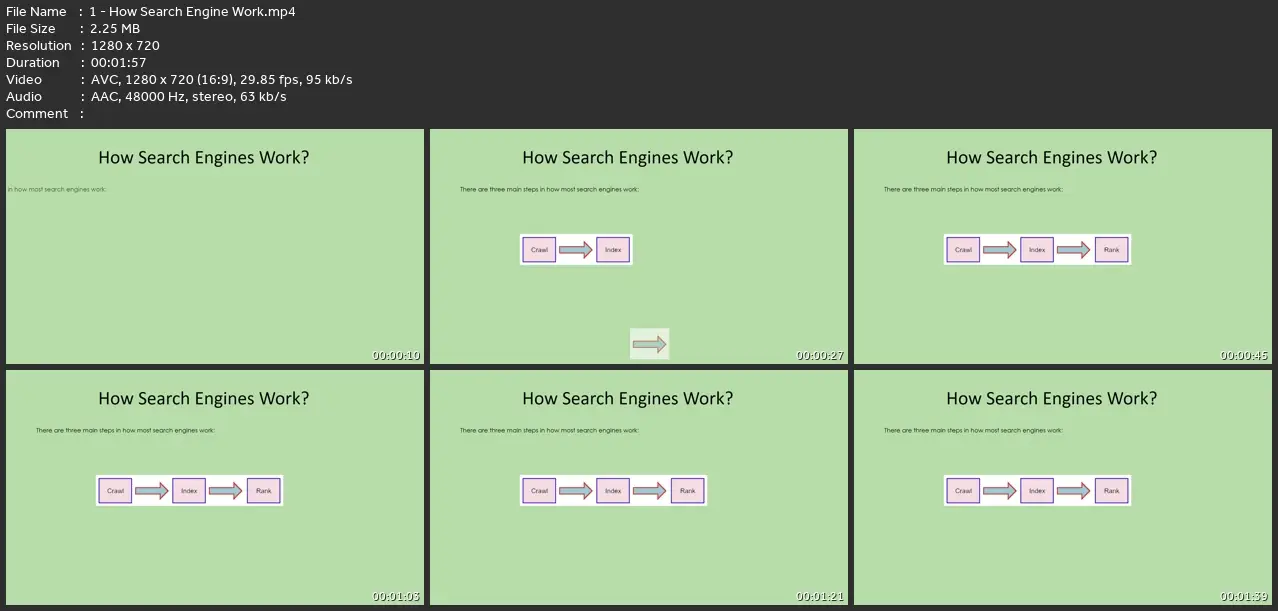Click the 00:01:57 duration value
The height and width of the screenshot is (611, 1278).
click(118, 63)
